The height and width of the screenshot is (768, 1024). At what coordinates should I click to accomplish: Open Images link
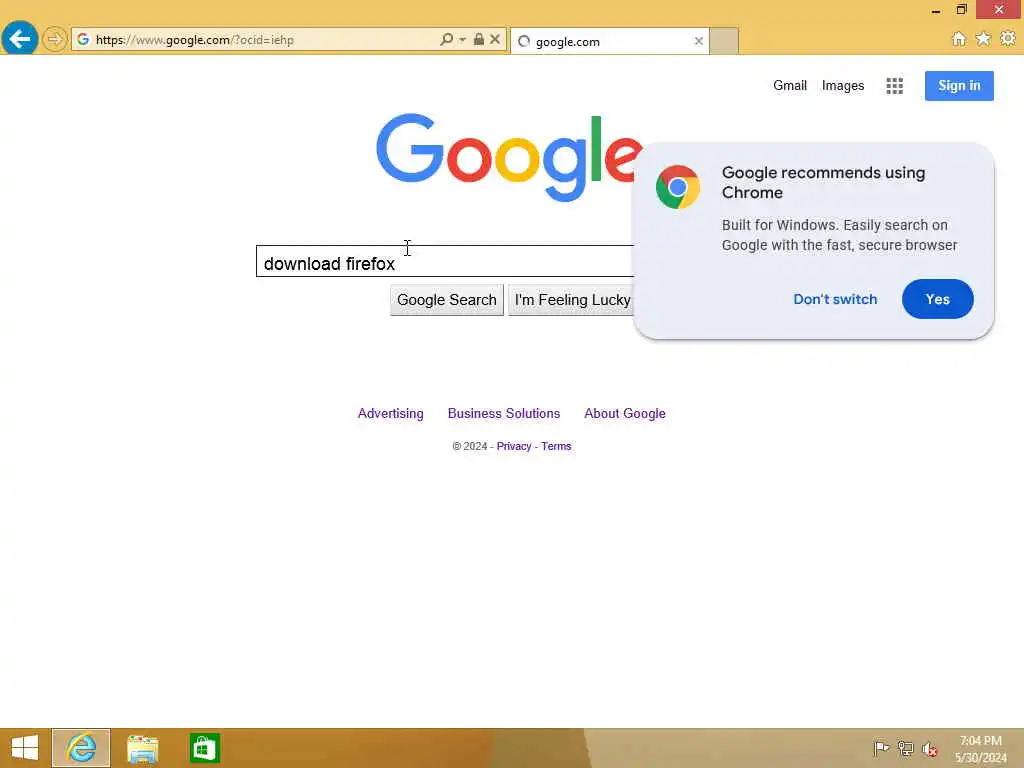click(x=842, y=86)
